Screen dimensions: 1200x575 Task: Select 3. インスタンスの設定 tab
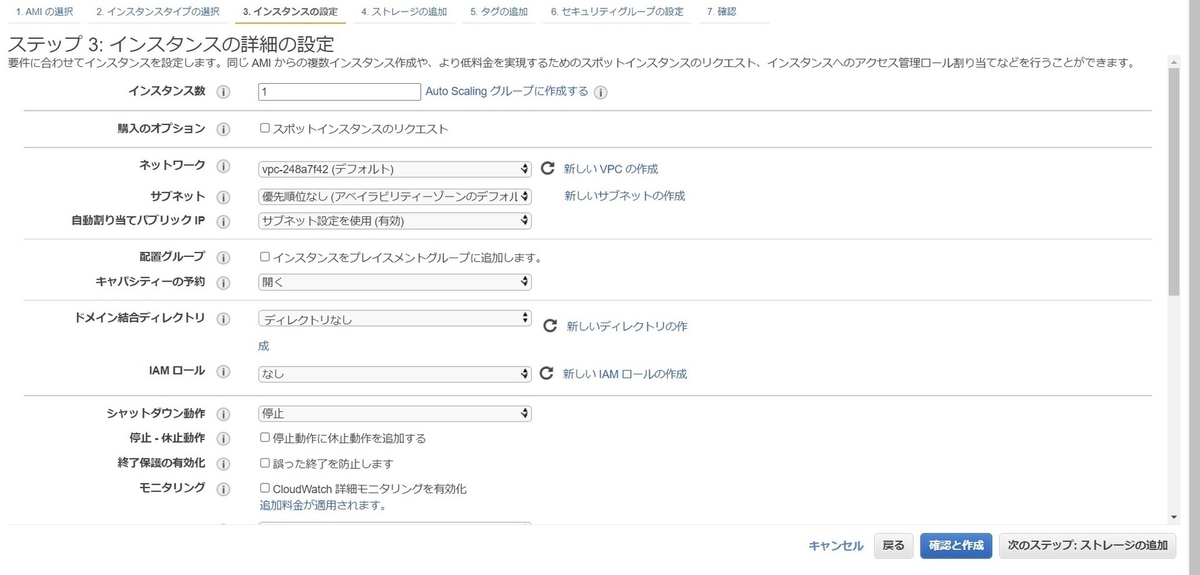pos(291,11)
